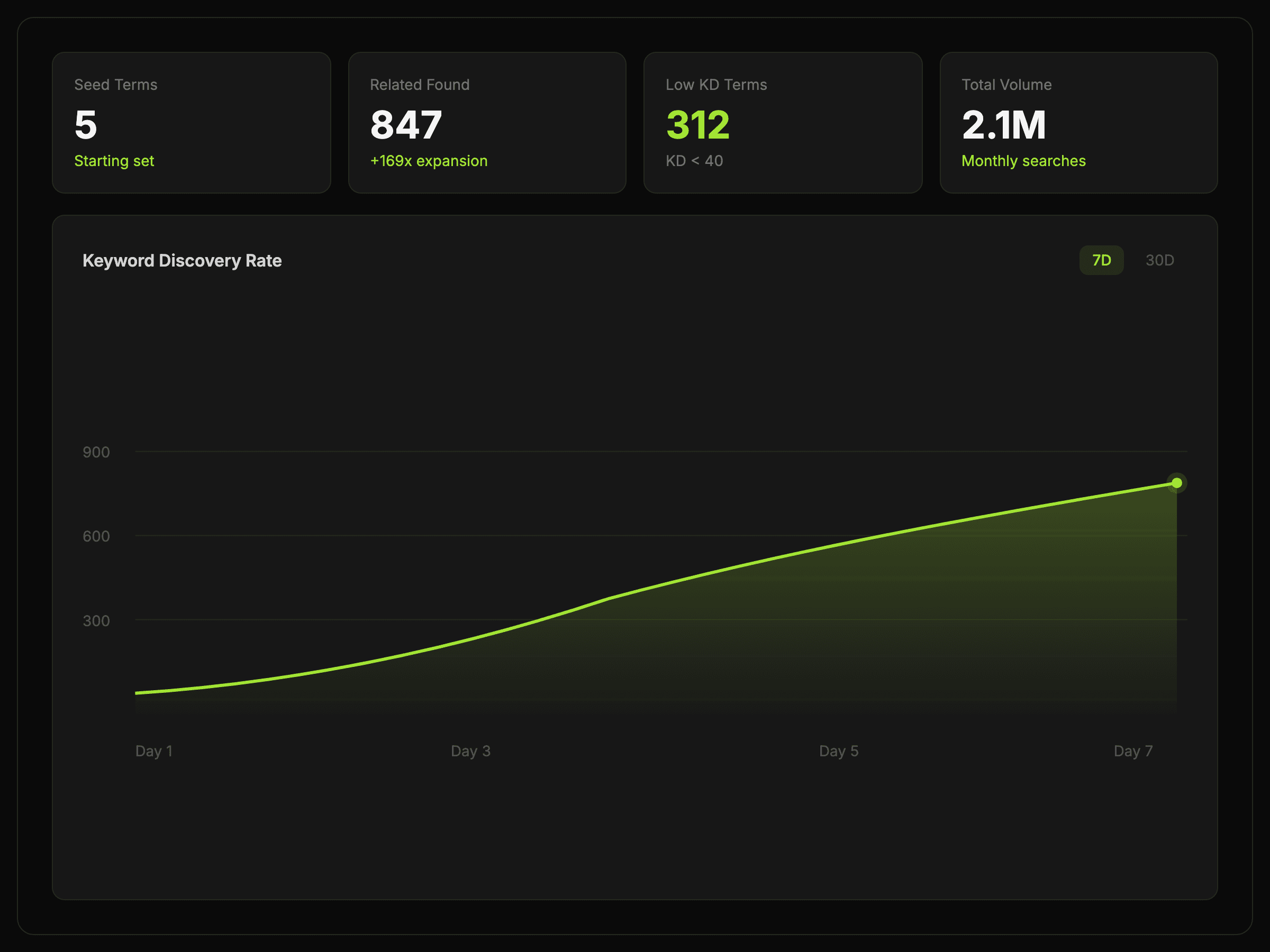Viewport: 1270px width, 952px height.
Task: Click the 900 gridline label
Action: coord(96,452)
